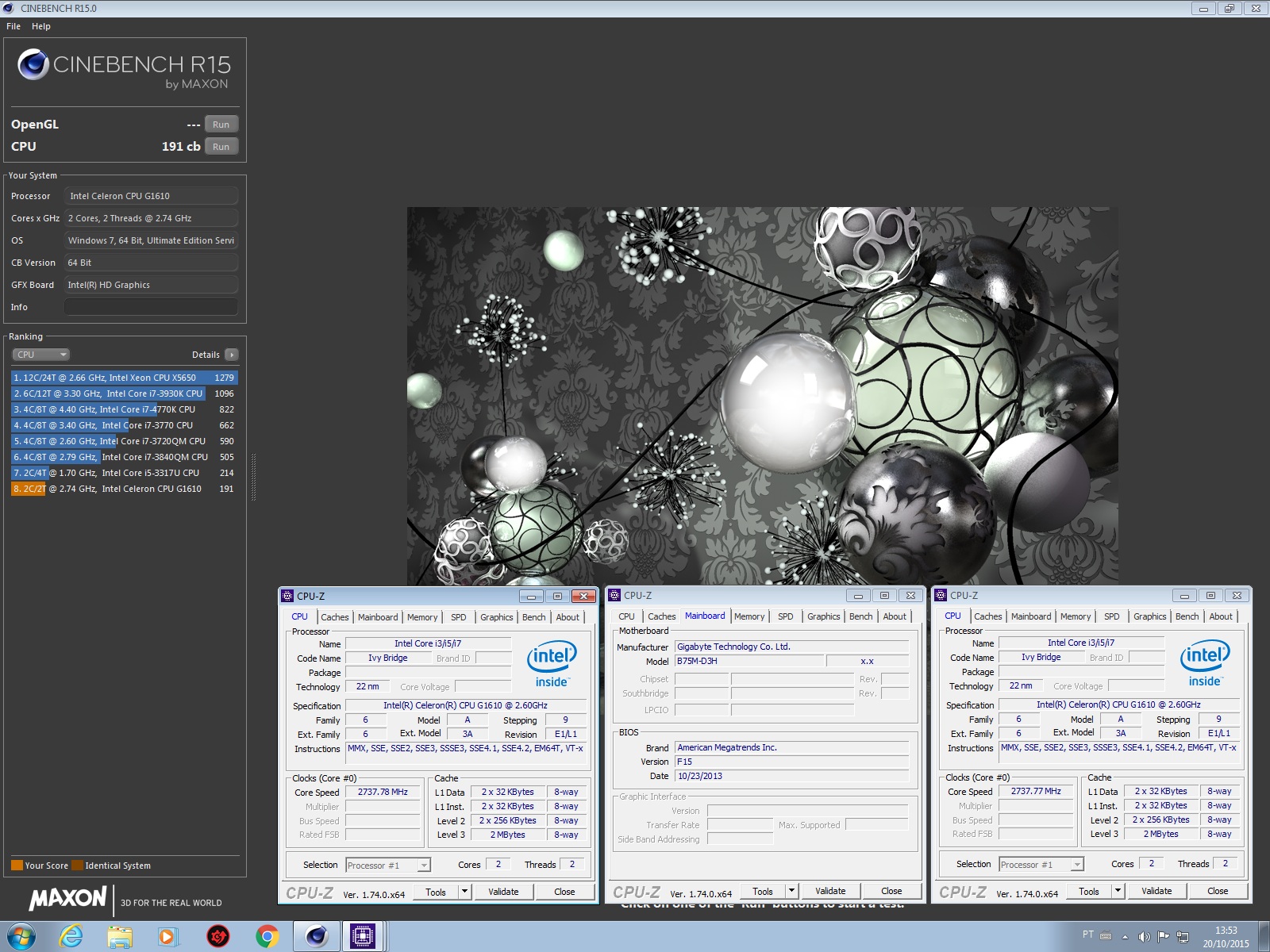Click Close button in left CPU-Z window
The image size is (1270, 952).
[x=564, y=892]
